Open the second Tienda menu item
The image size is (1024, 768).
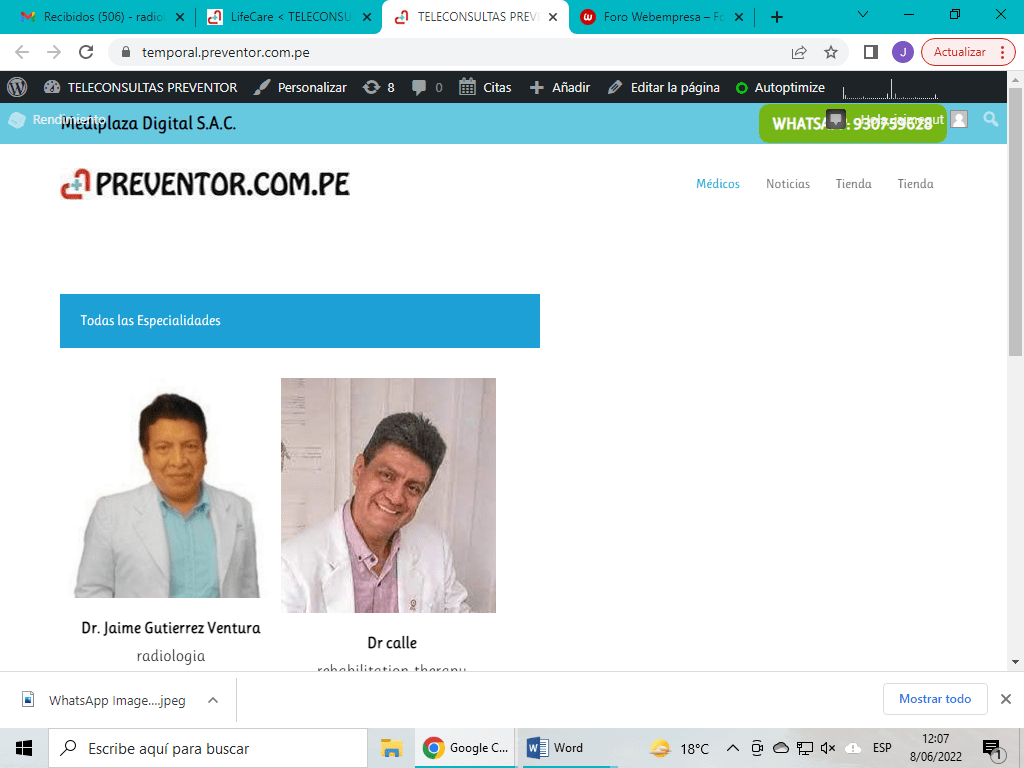tap(915, 184)
